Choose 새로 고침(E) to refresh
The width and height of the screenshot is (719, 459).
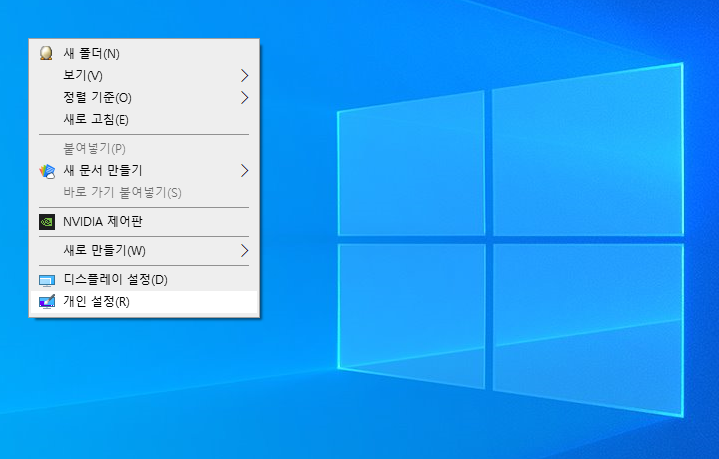pos(144,119)
